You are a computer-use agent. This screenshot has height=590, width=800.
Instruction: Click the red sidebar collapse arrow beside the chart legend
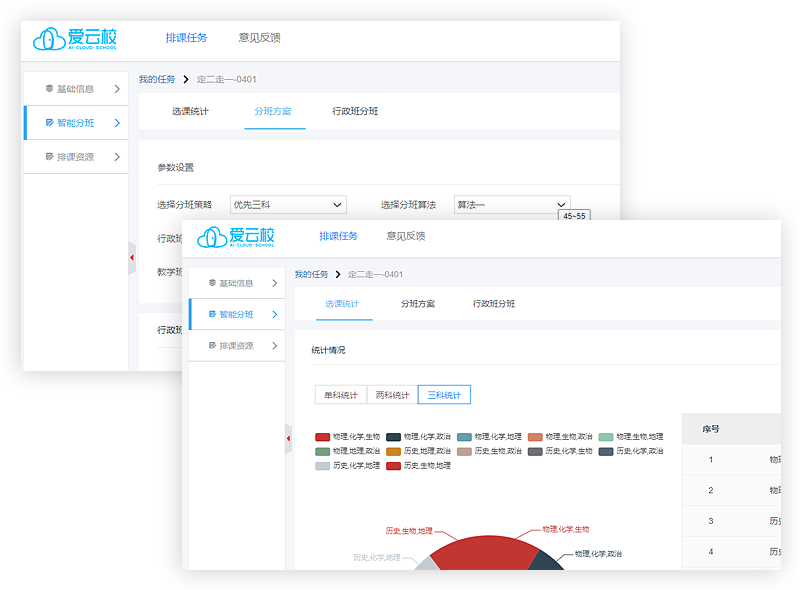point(289,437)
